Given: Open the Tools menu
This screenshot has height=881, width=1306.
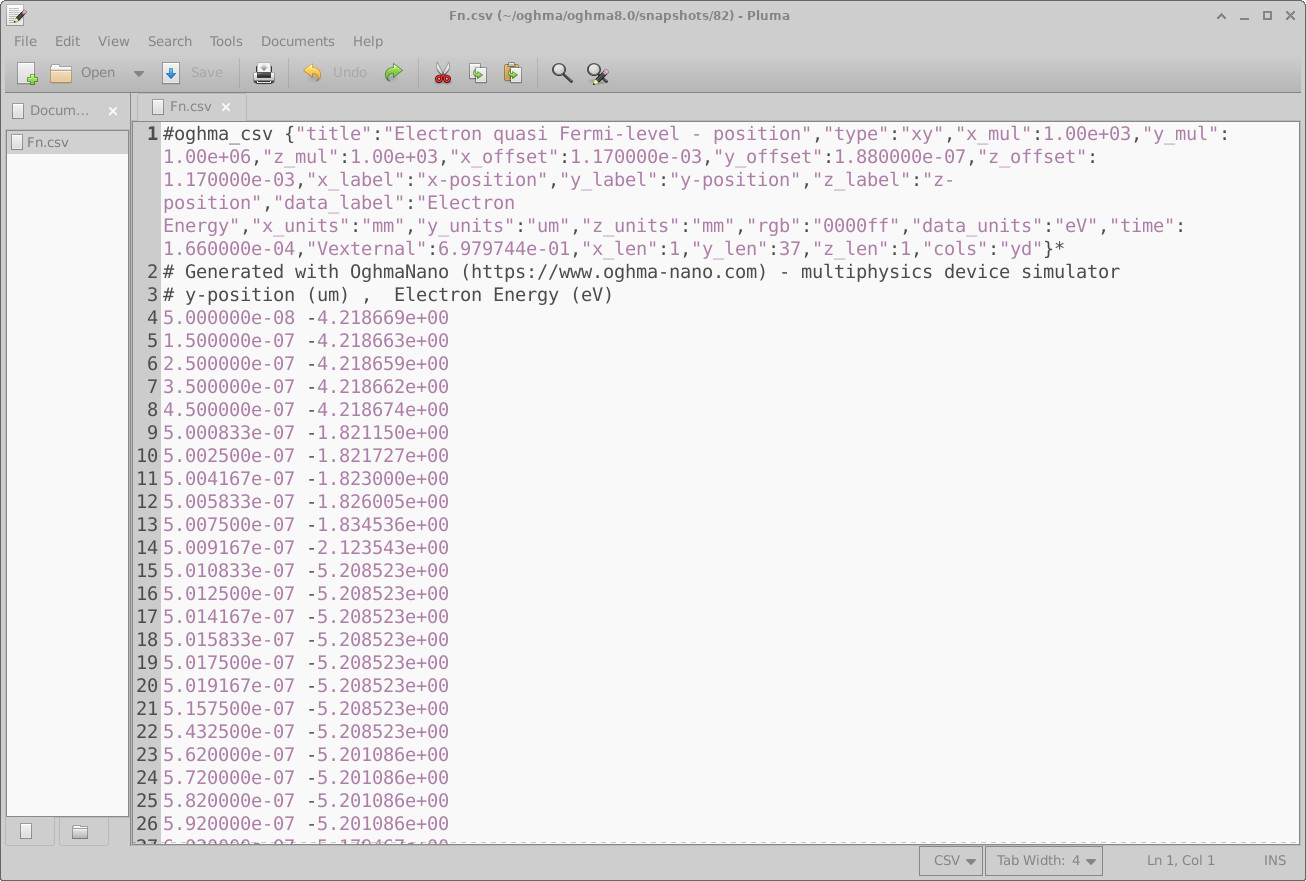Looking at the screenshot, I should tap(226, 41).
